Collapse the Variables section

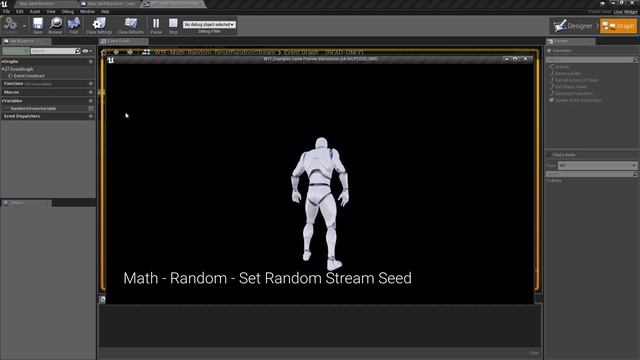2,101
